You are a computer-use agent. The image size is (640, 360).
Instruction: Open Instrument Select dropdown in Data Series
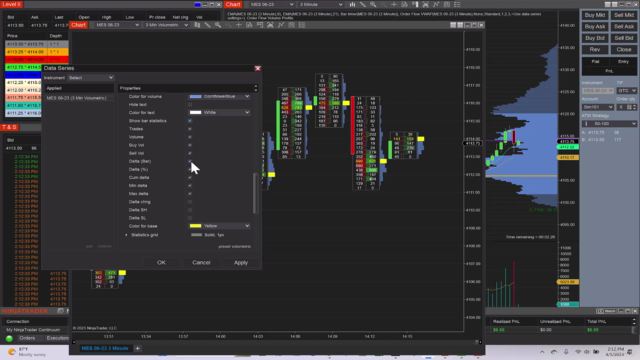pyautogui.click(x=91, y=78)
